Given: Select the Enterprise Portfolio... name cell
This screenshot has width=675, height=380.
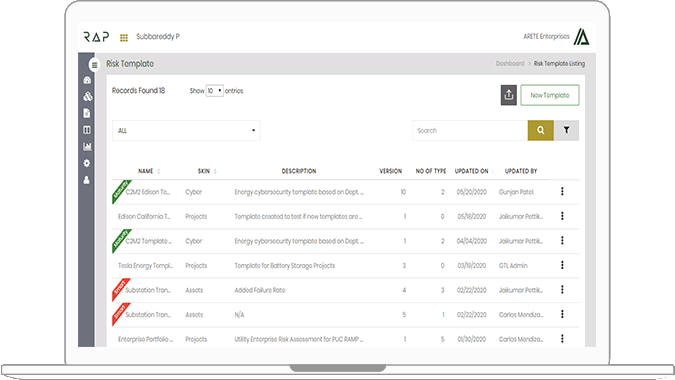Looking at the screenshot, I should coord(146,339).
